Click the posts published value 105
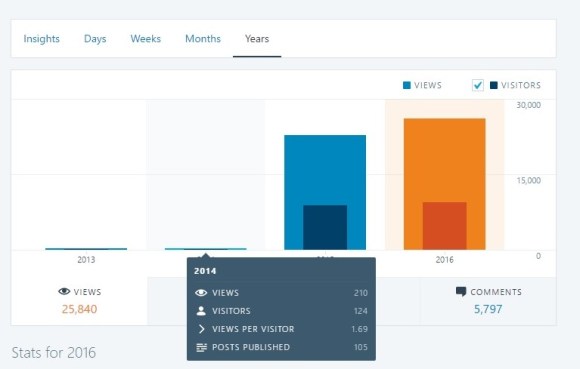The height and width of the screenshot is (369, 580). point(361,347)
